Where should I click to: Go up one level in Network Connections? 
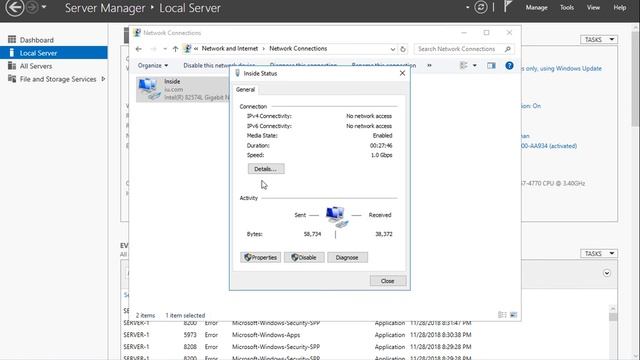176,49
